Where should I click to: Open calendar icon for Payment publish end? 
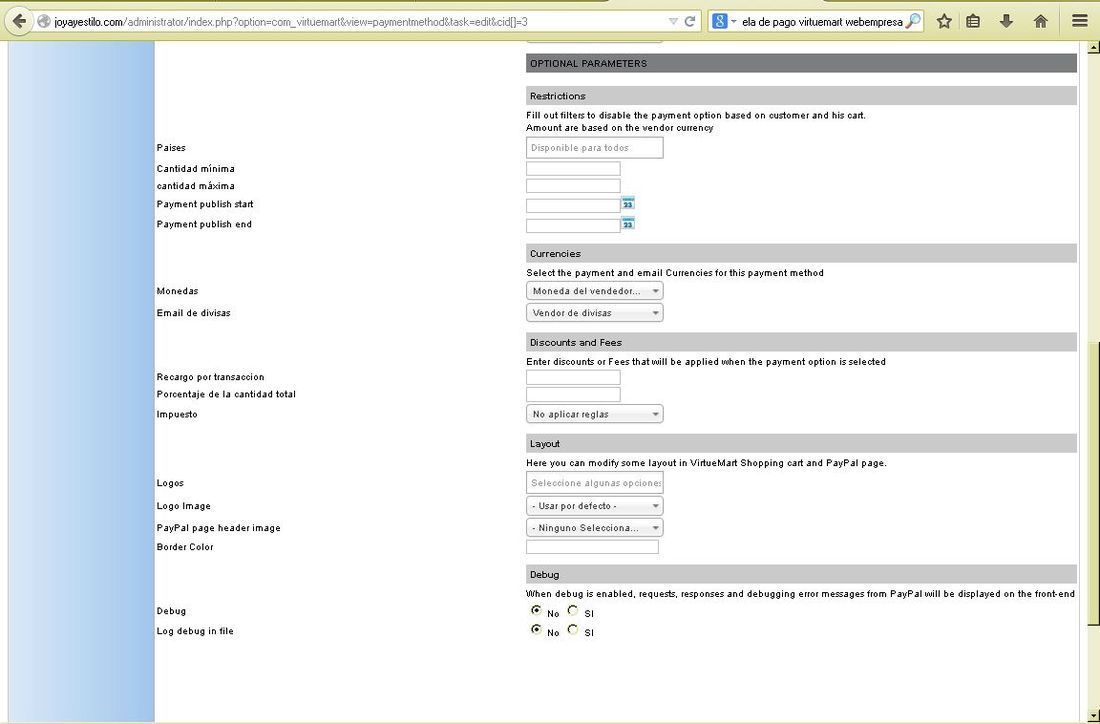click(x=628, y=223)
